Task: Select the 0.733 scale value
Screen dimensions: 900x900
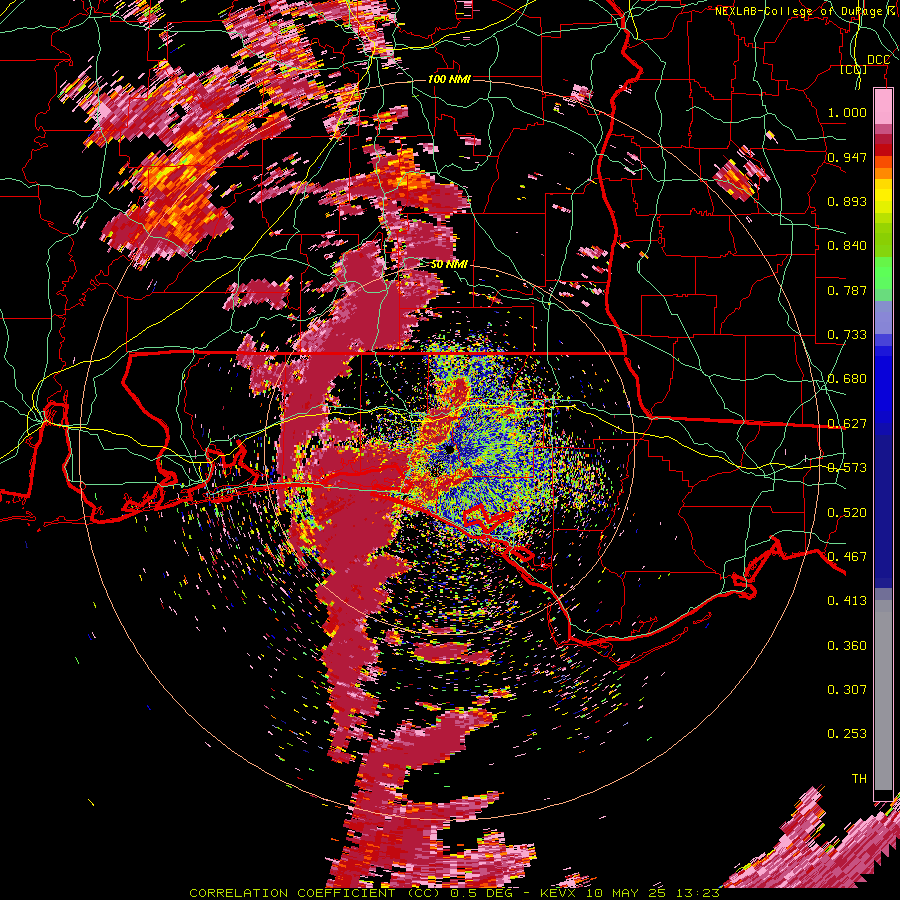Action: point(847,335)
